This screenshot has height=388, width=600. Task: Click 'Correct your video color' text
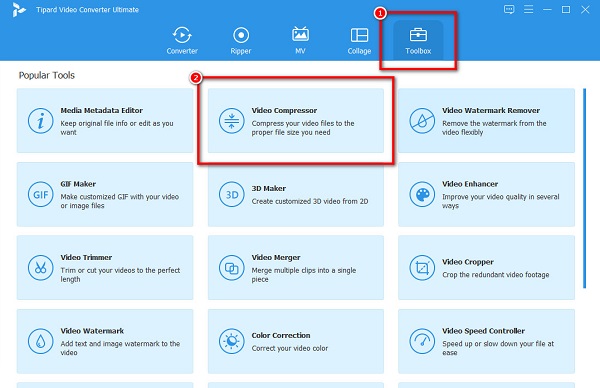pos(290,348)
